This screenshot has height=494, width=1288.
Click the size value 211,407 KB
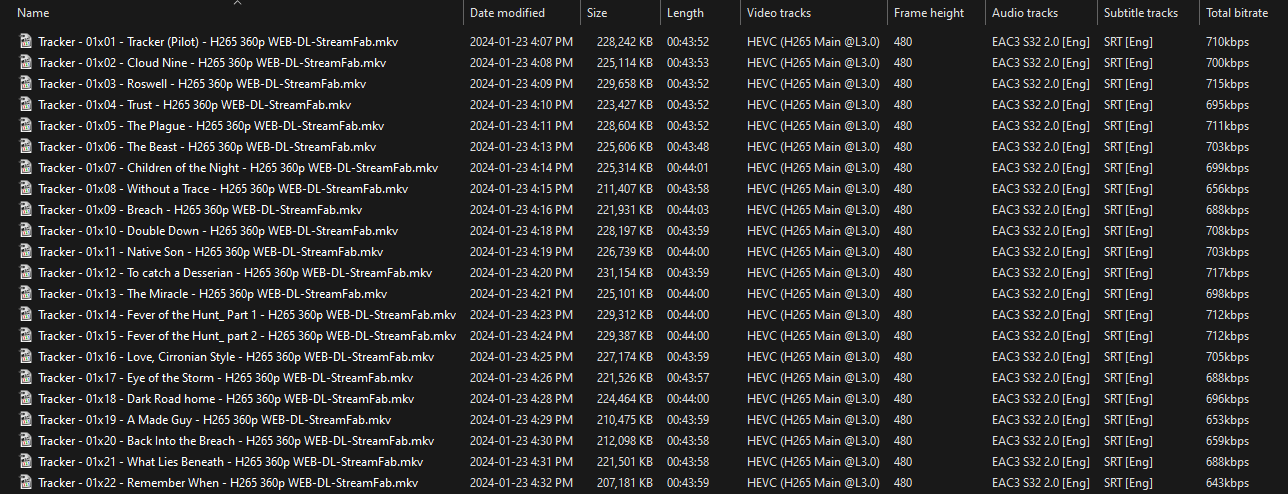624,189
